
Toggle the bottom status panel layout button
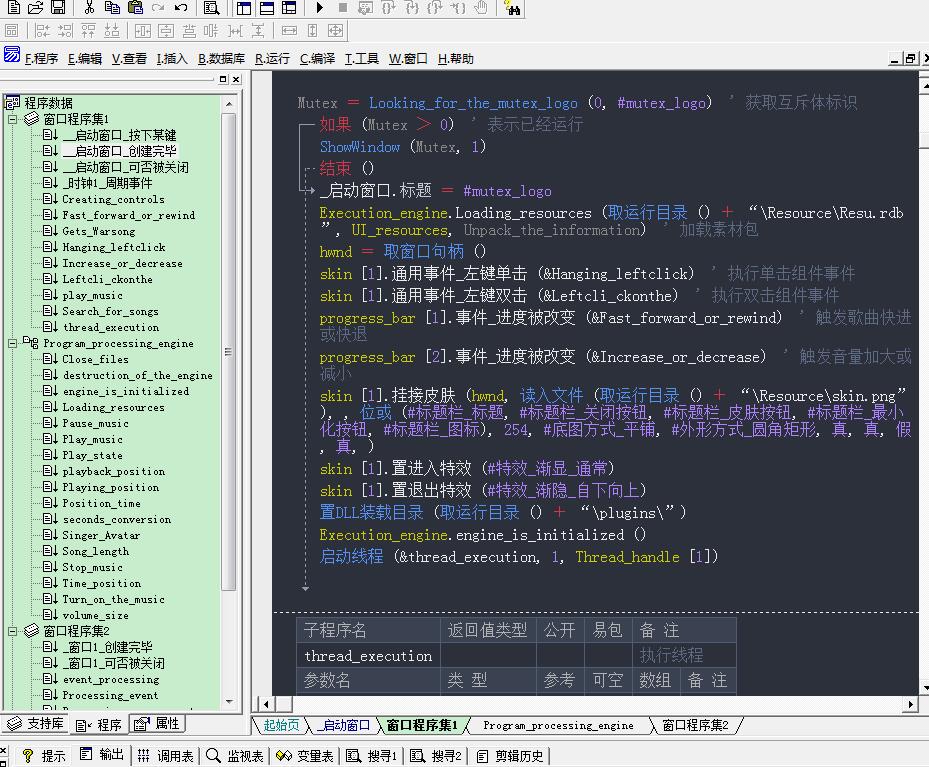point(266,8)
